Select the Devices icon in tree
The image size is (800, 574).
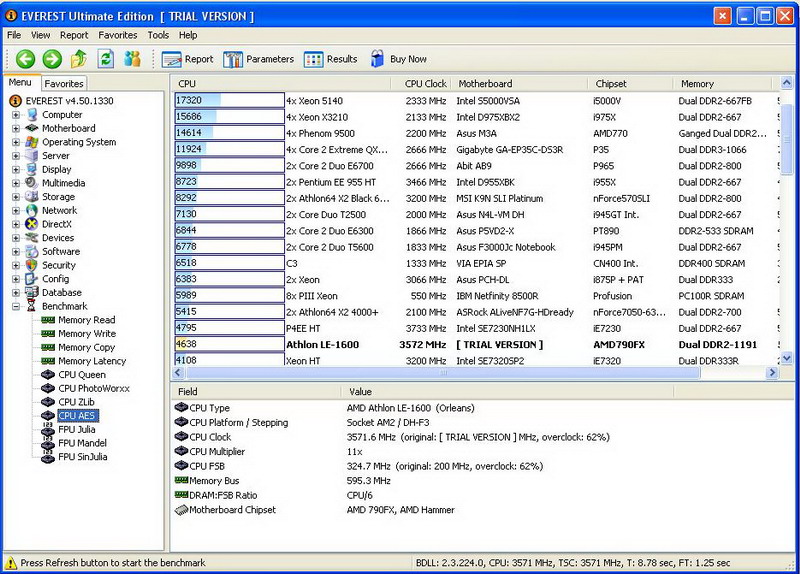click(x=32, y=238)
